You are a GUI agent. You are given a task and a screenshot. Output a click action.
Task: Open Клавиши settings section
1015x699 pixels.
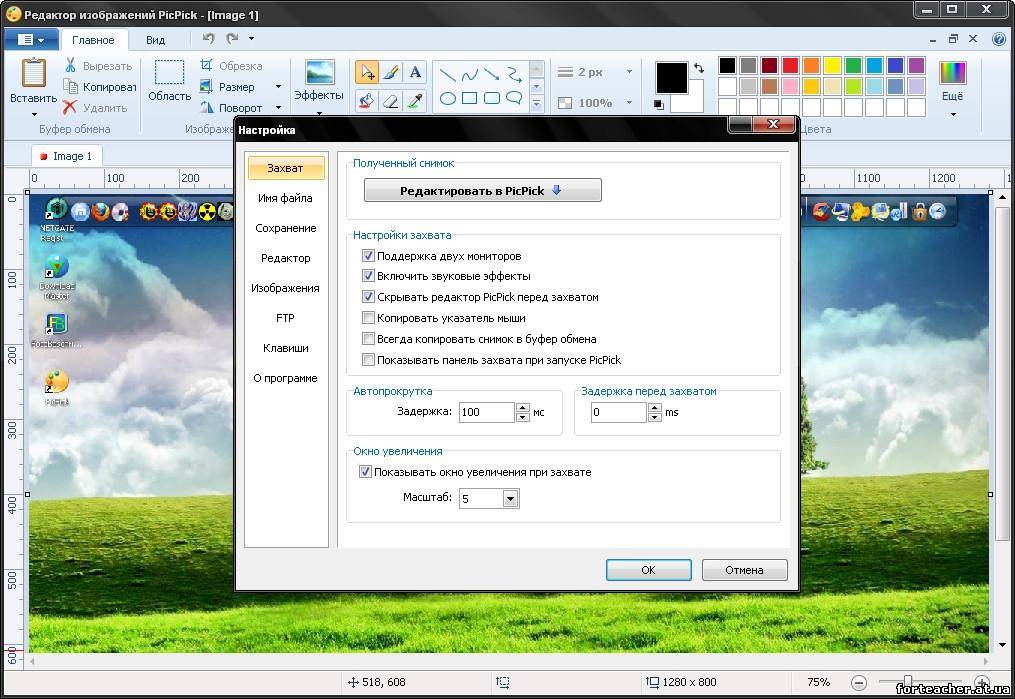coord(285,348)
